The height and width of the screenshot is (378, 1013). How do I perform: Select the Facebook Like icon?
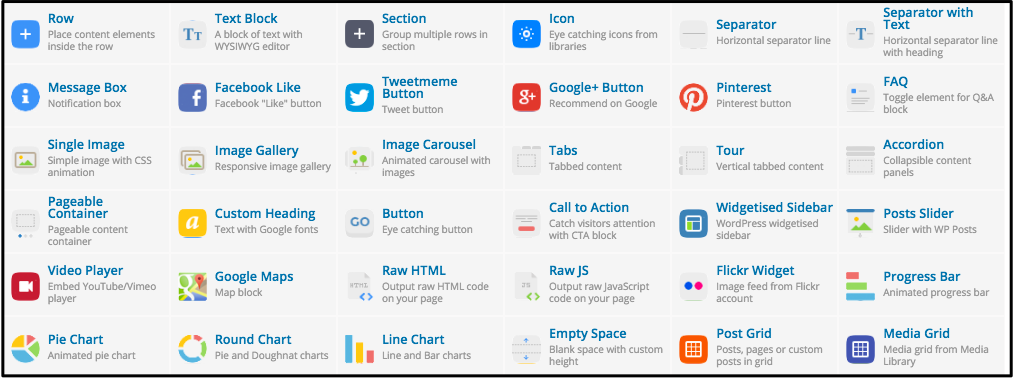point(193,98)
